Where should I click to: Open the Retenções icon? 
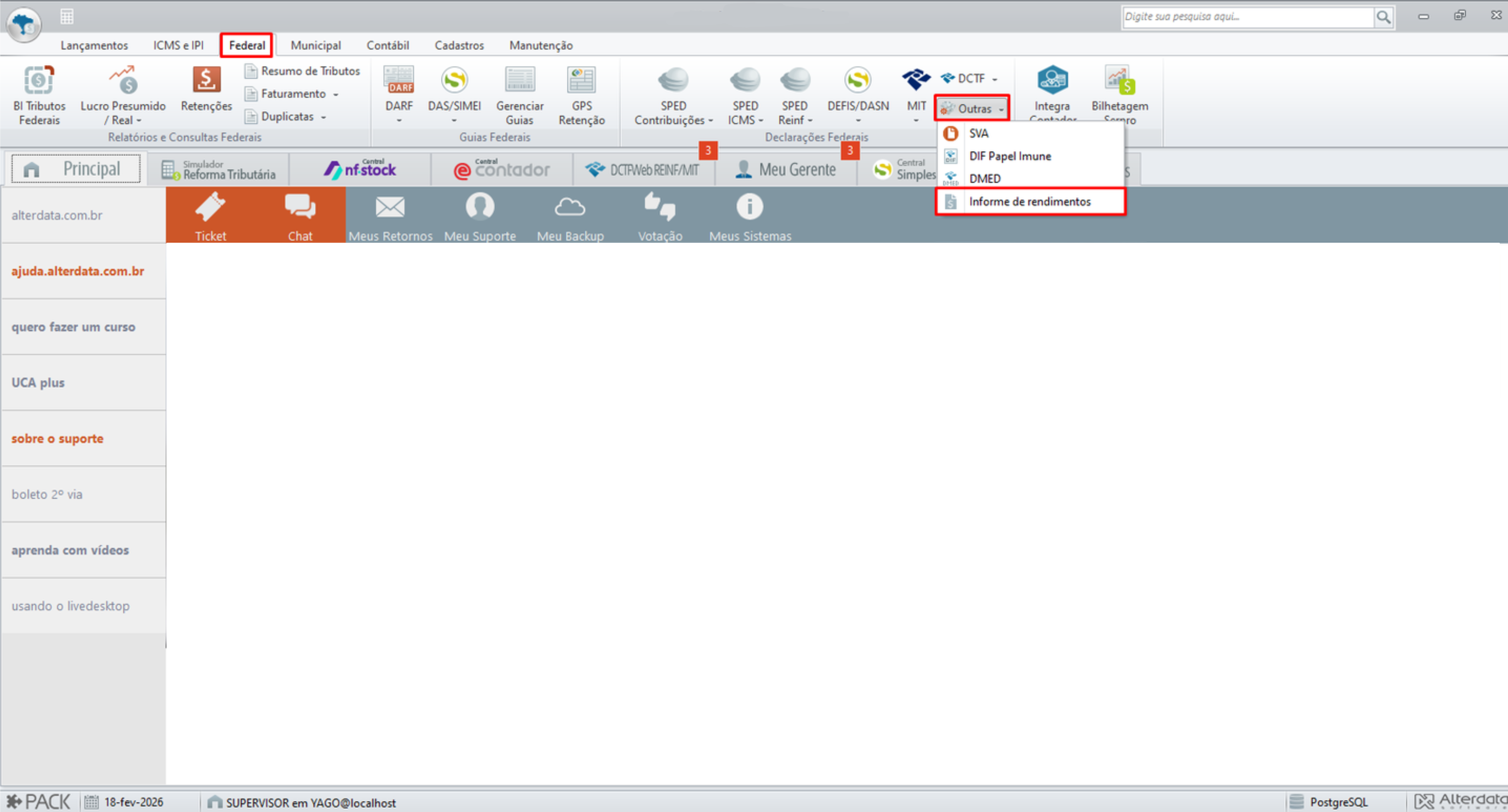tap(206, 80)
